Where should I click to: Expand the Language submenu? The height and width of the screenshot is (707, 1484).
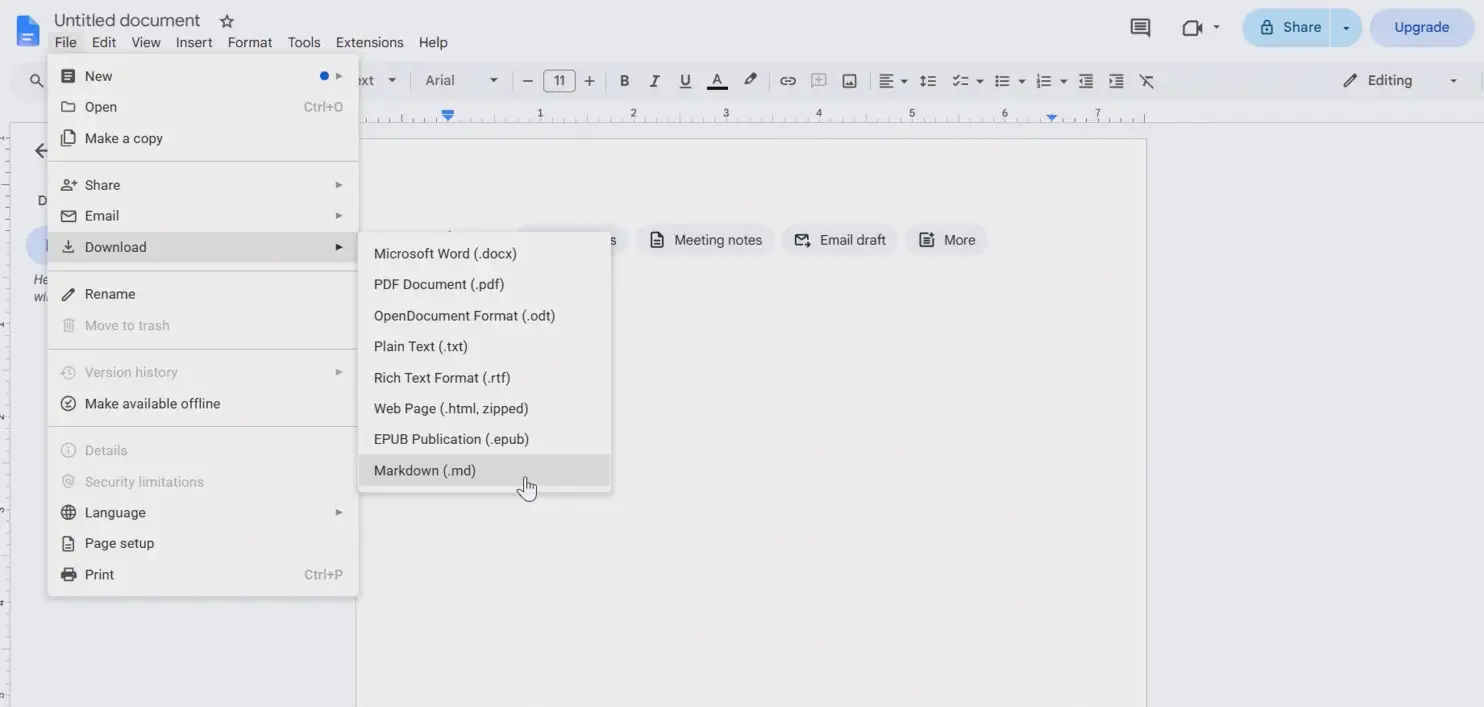coord(203,512)
